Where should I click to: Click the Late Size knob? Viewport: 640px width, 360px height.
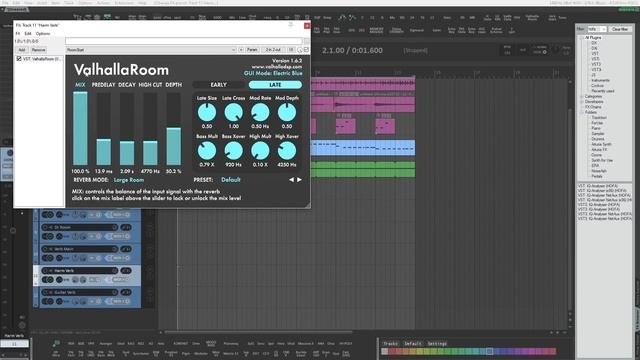tap(207, 112)
